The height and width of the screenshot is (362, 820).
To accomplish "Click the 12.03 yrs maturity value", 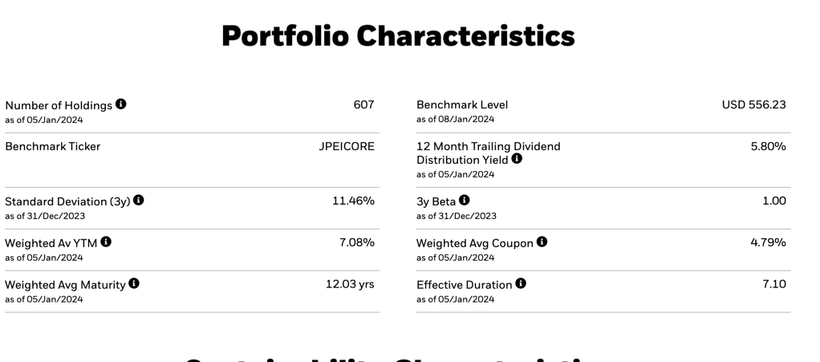I will point(350,284).
